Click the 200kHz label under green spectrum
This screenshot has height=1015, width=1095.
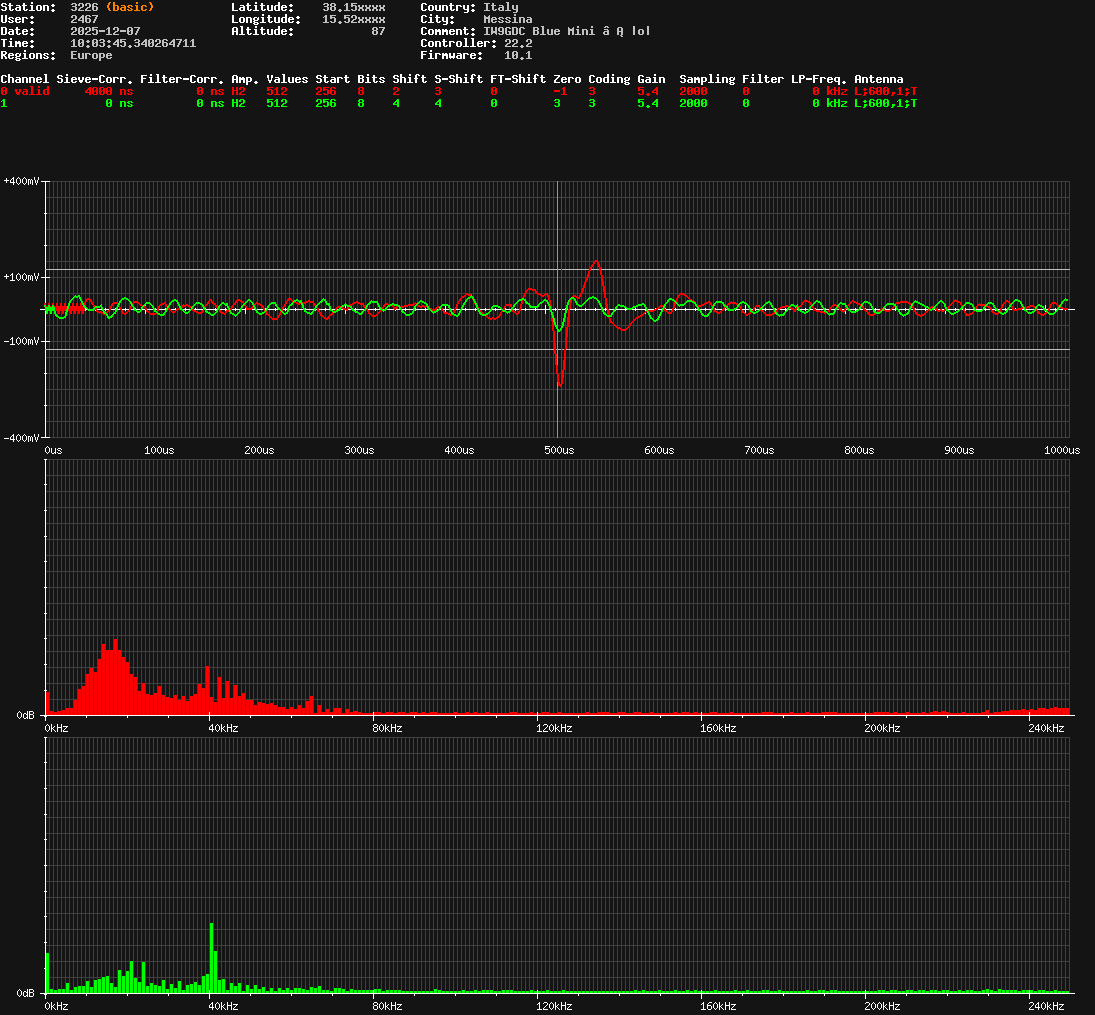(x=882, y=1006)
